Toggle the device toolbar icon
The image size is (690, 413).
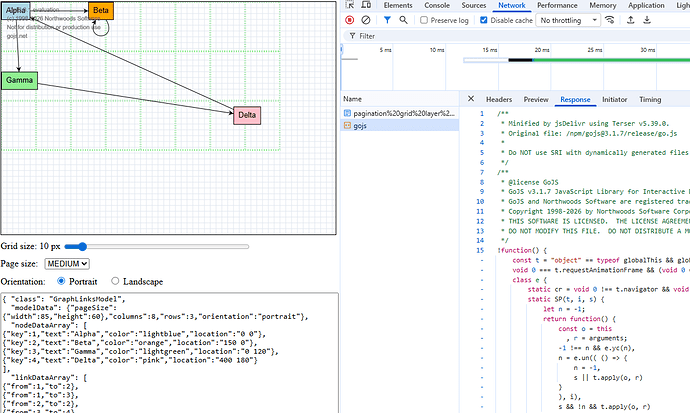click(367, 6)
